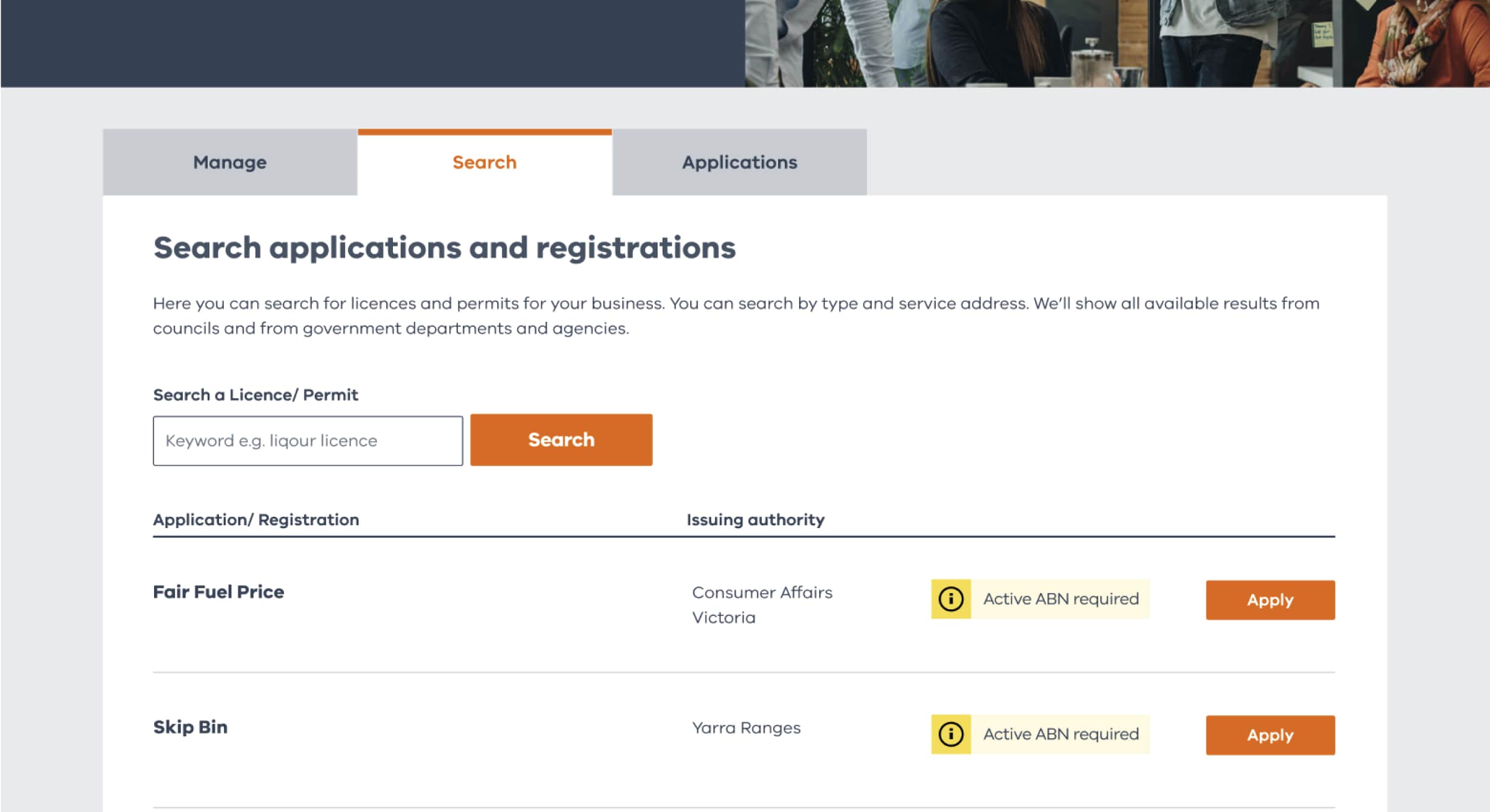Switch to the Applications tab
The image size is (1490, 812).
coord(739,162)
